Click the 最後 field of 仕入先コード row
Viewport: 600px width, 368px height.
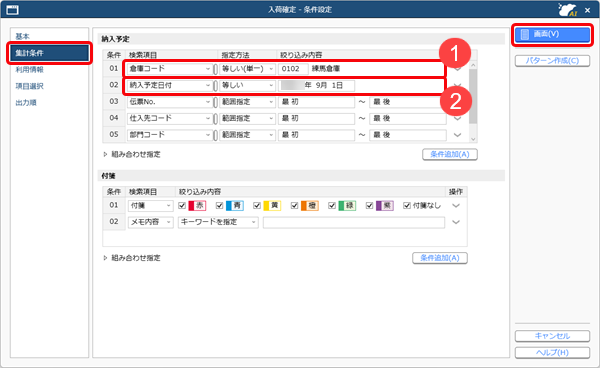pyautogui.click(x=408, y=119)
